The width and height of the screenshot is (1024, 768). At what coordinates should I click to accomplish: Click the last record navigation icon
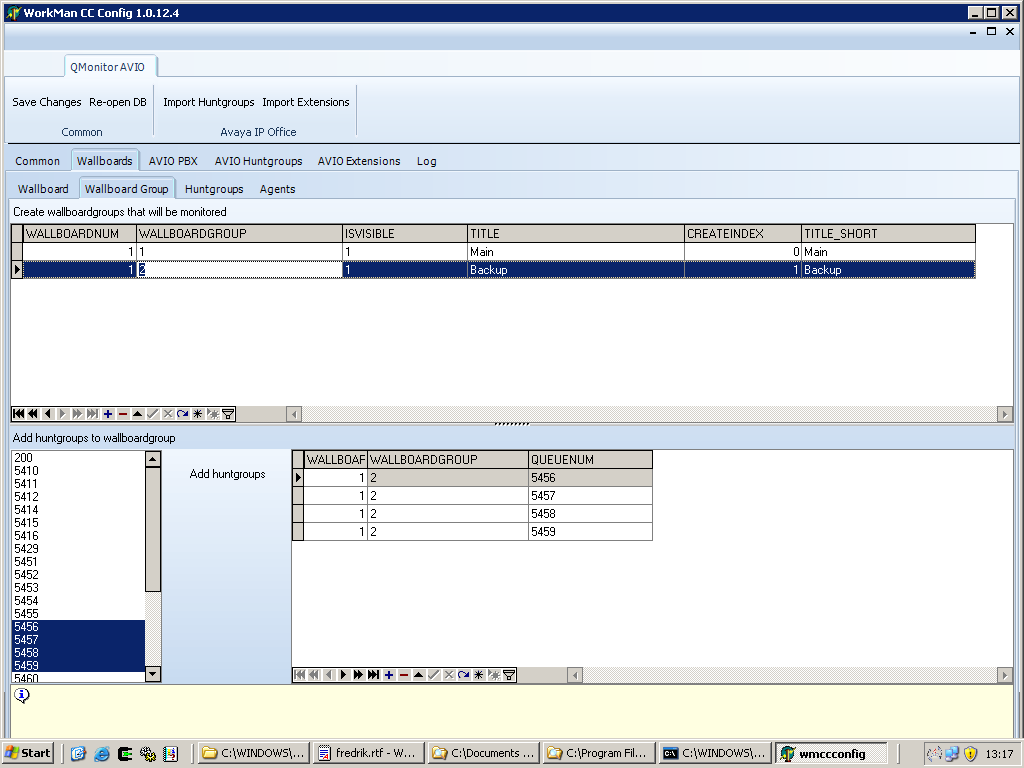[x=94, y=413]
